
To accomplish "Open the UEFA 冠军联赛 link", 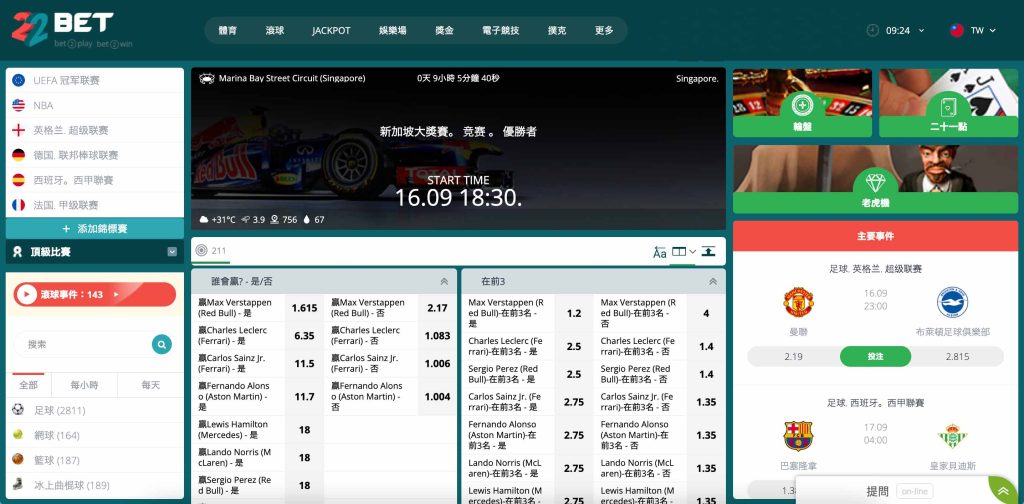I will 67,80.
